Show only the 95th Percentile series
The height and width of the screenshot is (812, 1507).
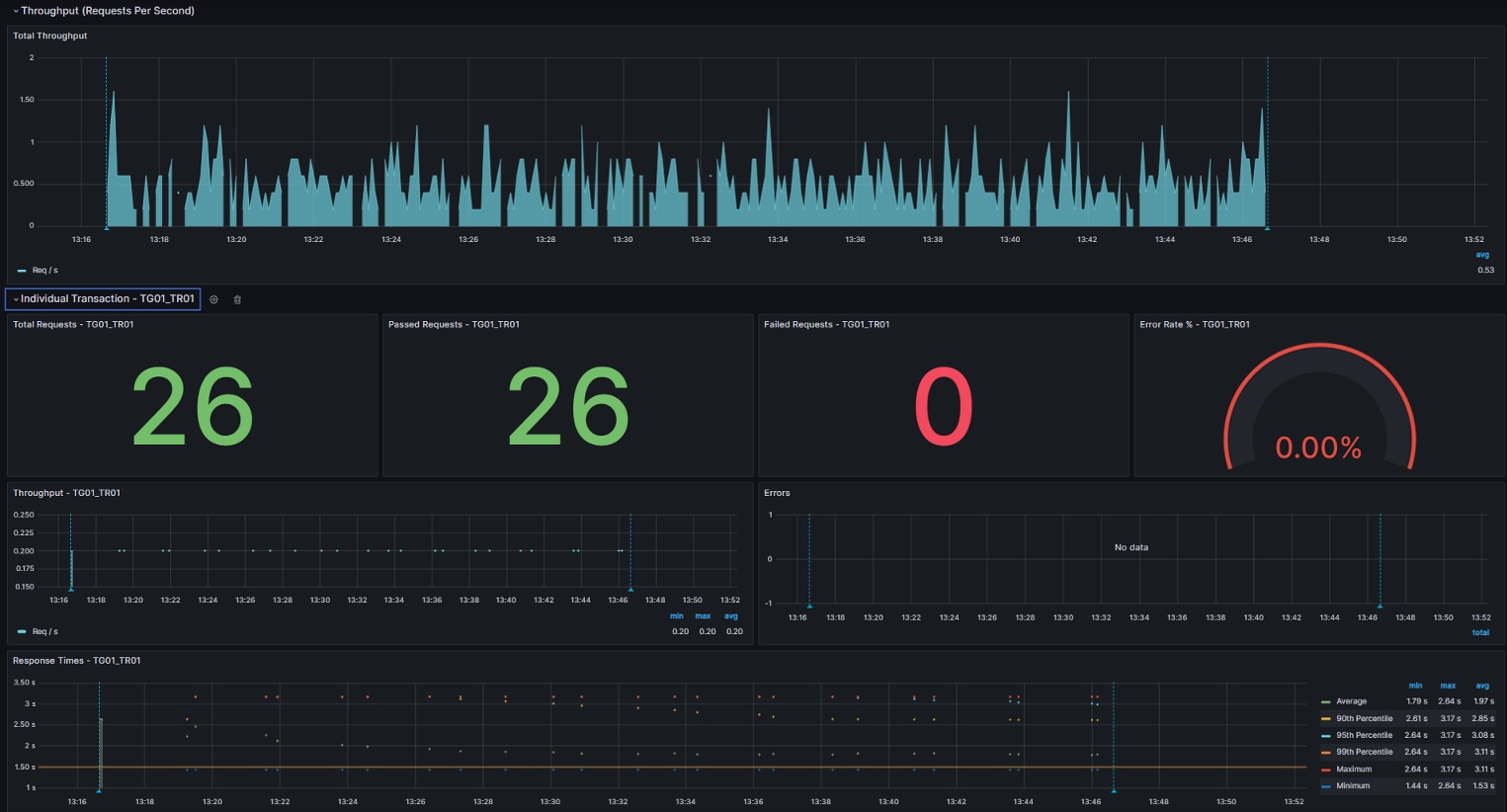(x=1364, y=735)
